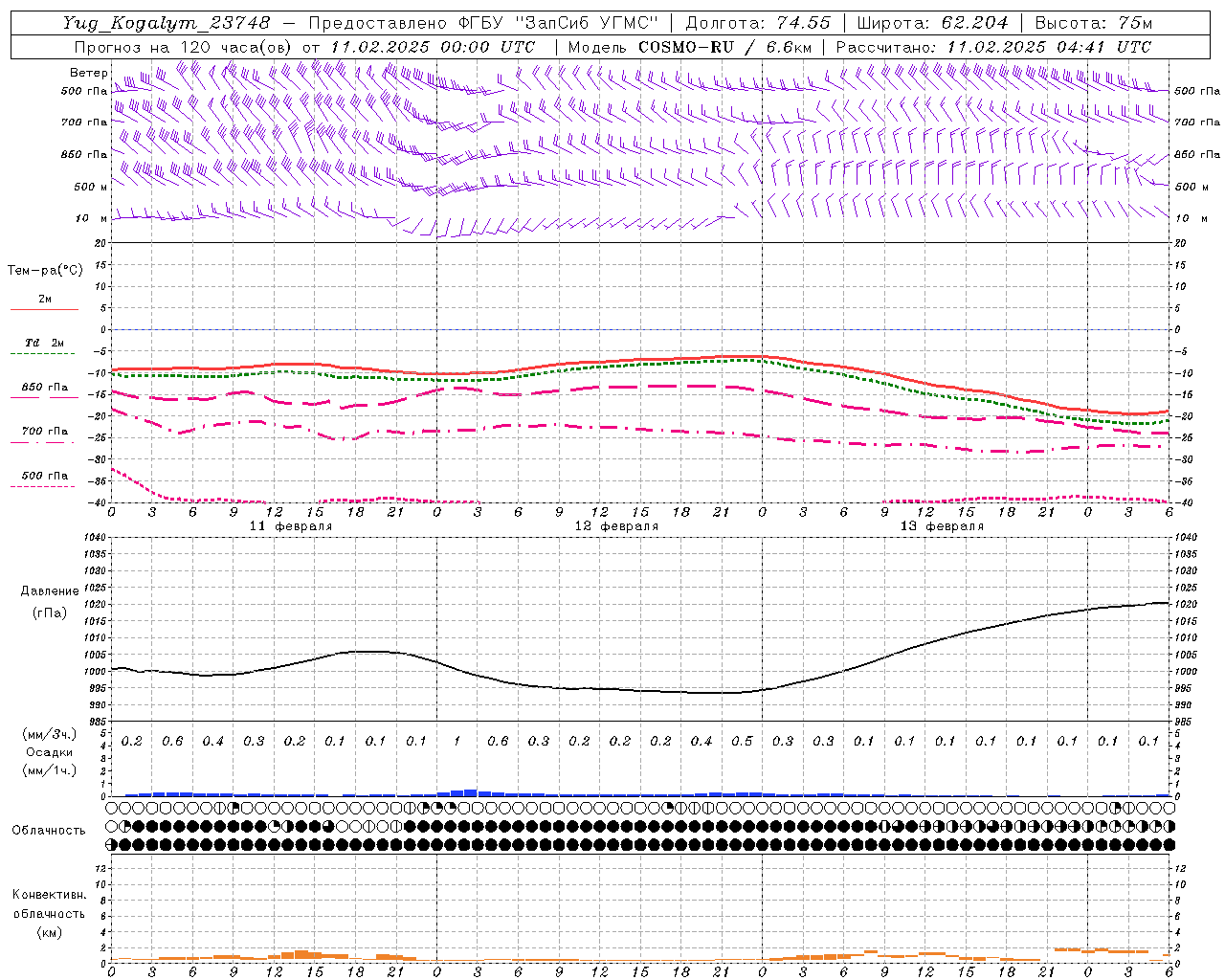Click the Ветер panel label

point(88,73)
